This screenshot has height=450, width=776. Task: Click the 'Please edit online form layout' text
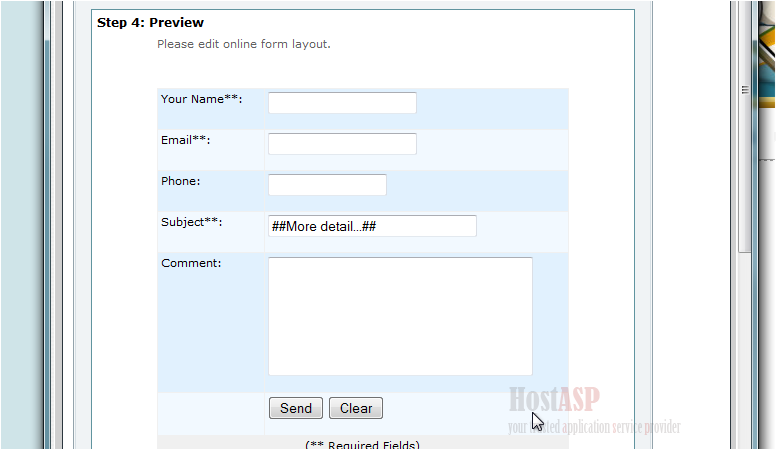(x=243, y=44)
